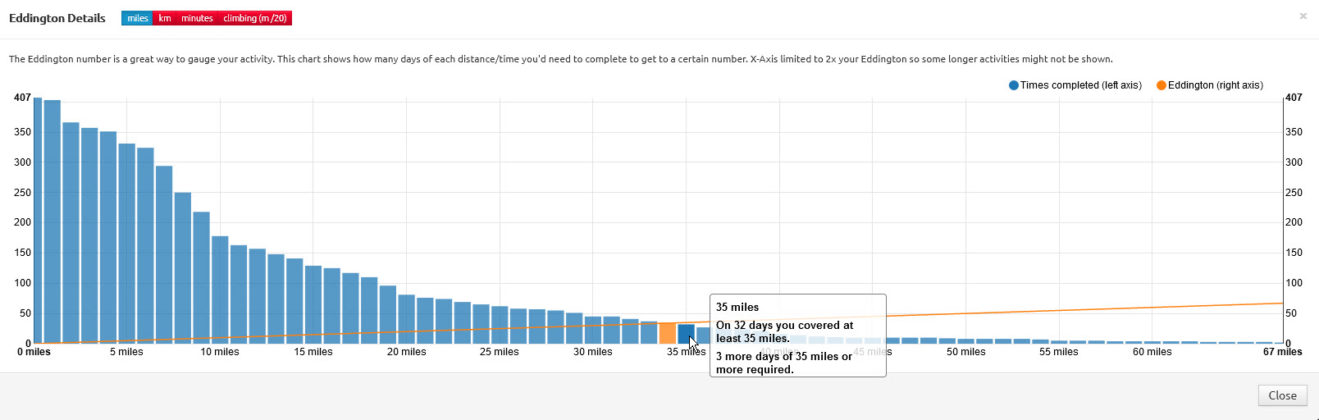Click the blue legend dot for Times completed

[1014, 85]
